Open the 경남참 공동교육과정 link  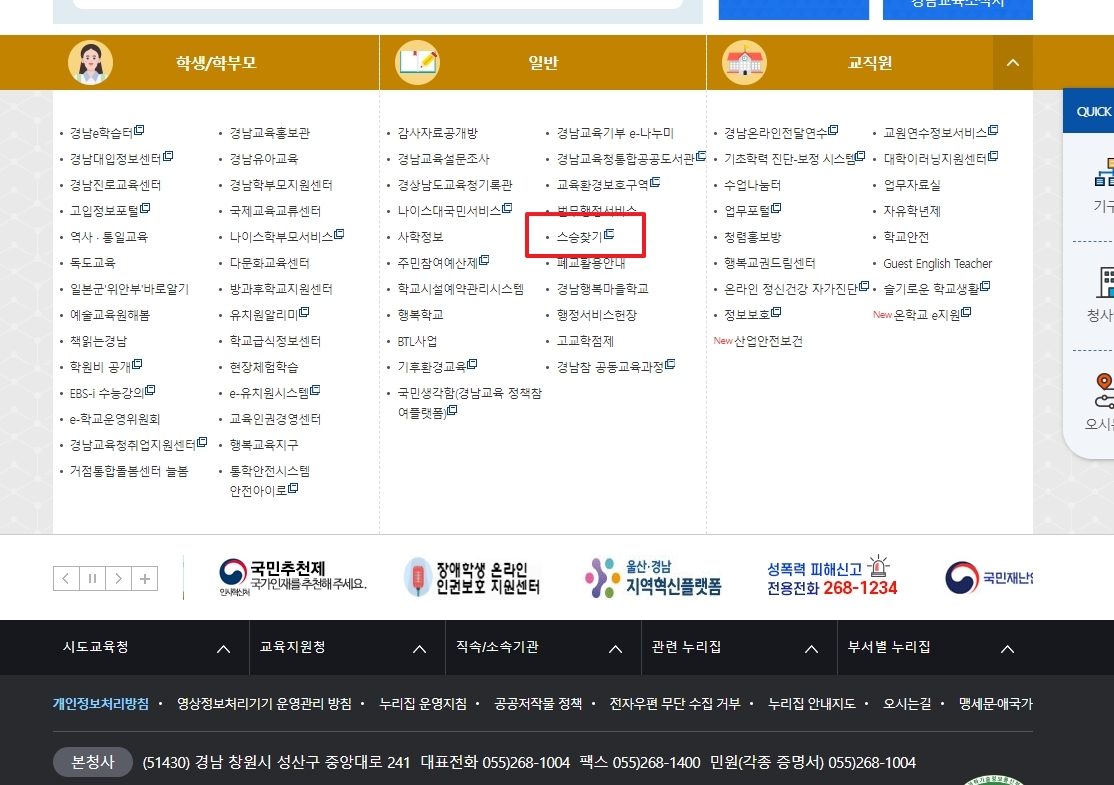[615, 367]
